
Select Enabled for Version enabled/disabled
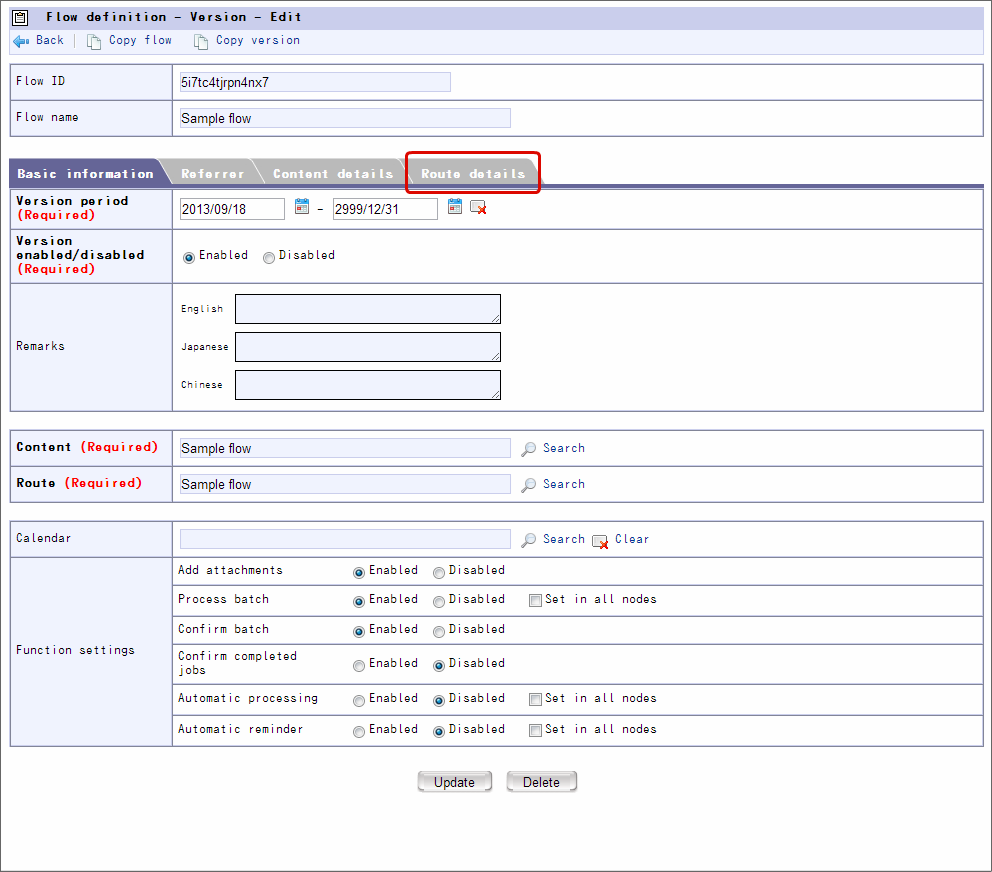pyautogui.click(x=189, y=258)
